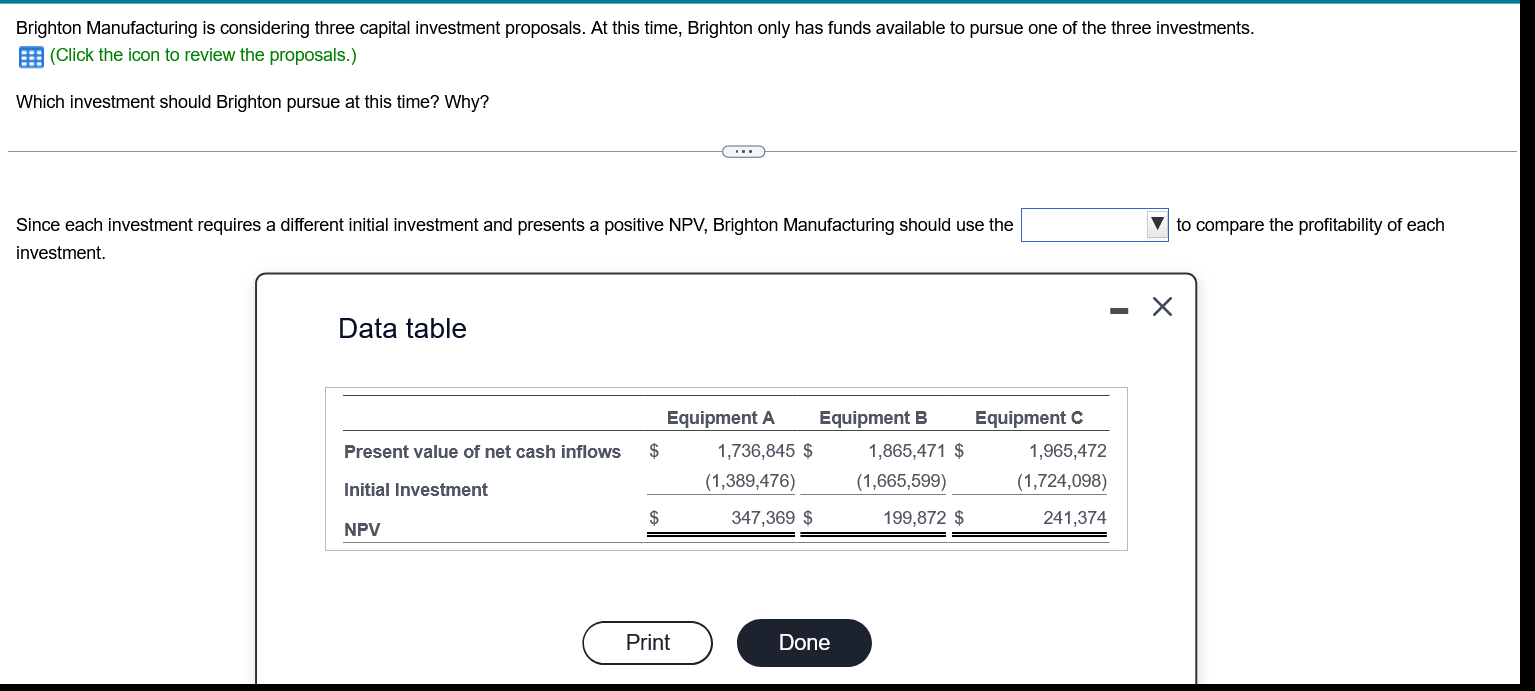
Task: Expand the ellipsis divider handle
Action: 743,152
